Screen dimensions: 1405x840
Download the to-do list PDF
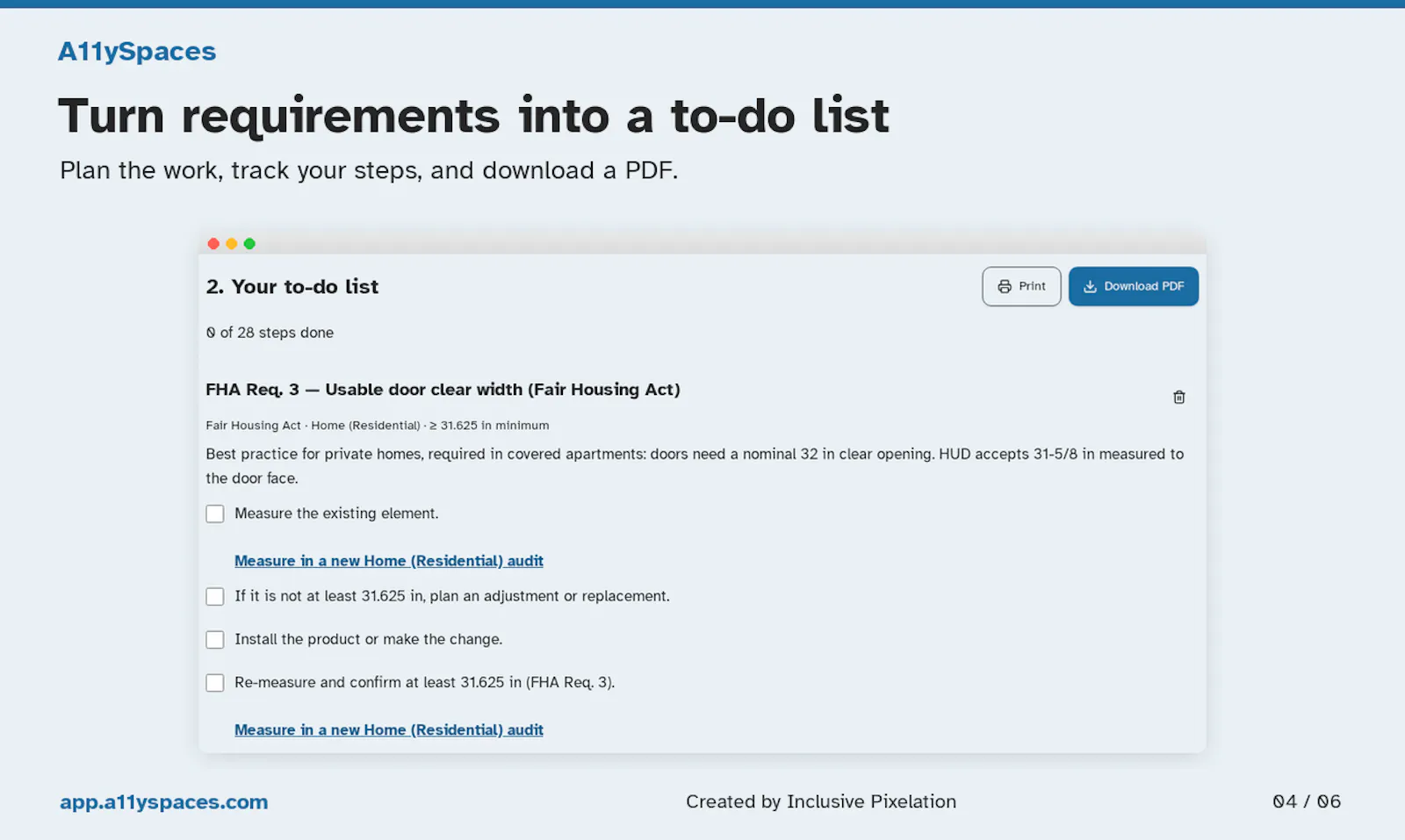point(1133,286)
